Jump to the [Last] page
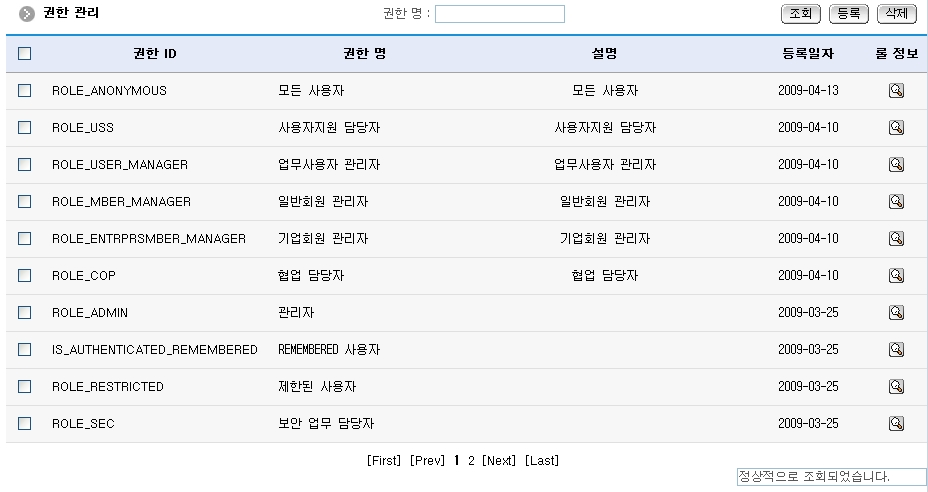Viewport: 928px width, 492px height. click(542, 461)
